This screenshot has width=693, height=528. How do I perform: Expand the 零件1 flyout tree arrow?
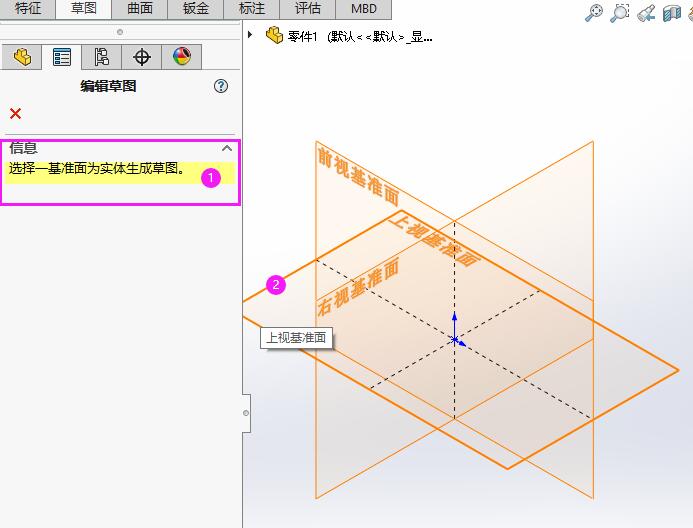[250, 34]
